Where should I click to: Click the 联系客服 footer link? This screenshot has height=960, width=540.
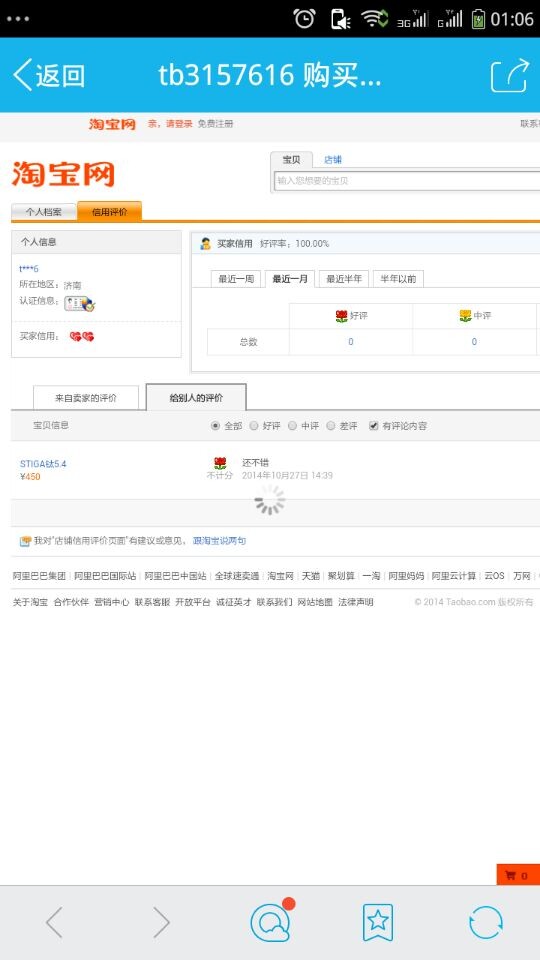(x=152, y=602)
